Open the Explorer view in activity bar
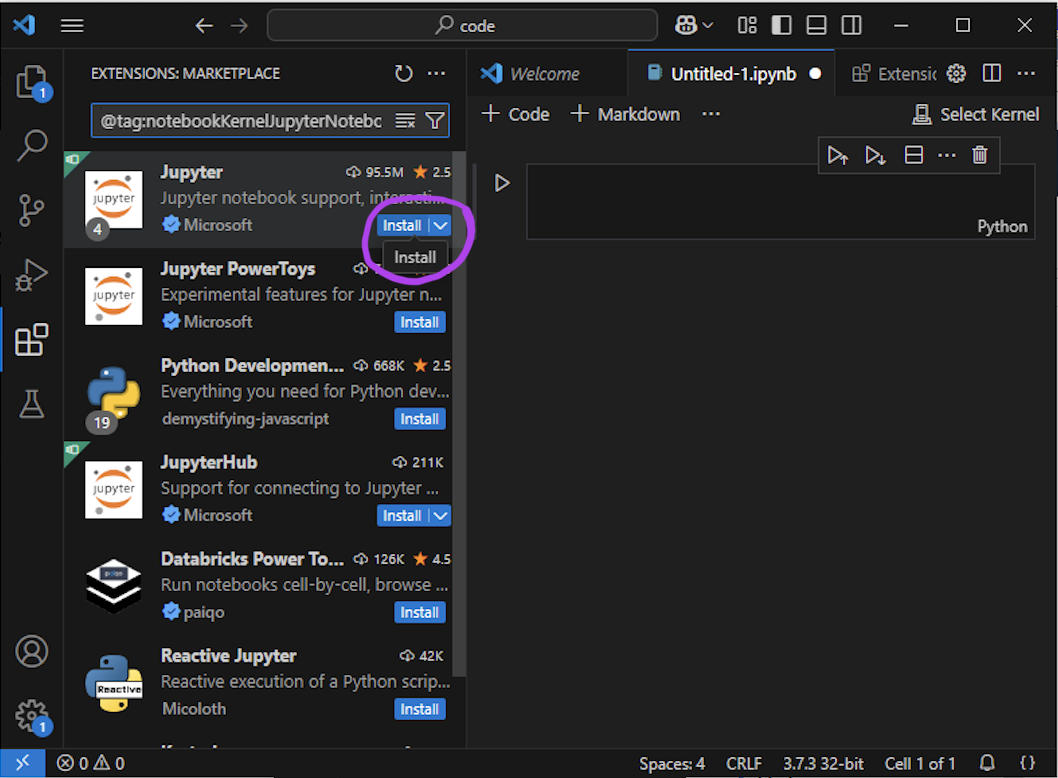Viewport: 1058px width, 778px height. 32,82
